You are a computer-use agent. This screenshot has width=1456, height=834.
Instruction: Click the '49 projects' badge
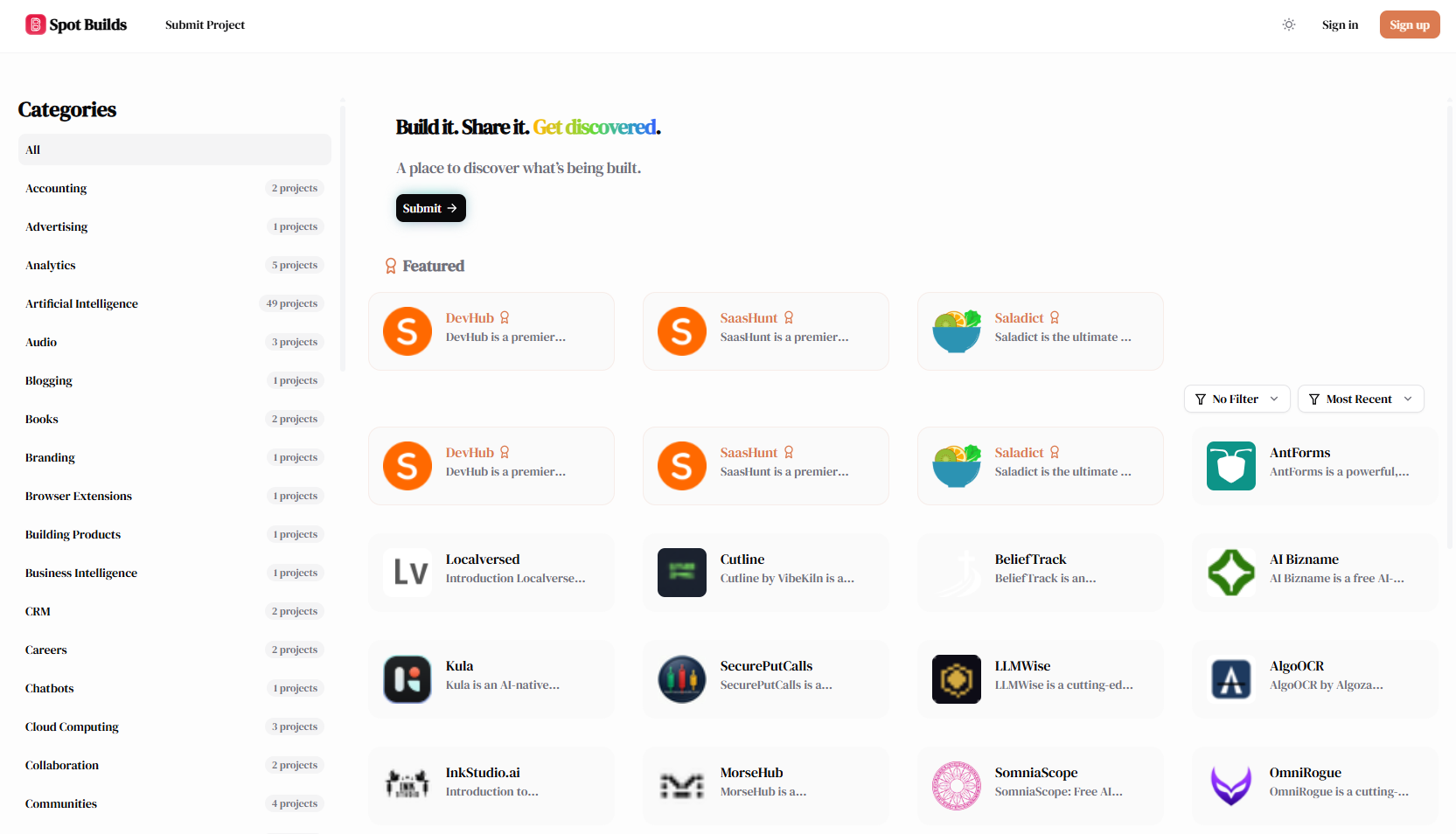[x=292, y=303]
